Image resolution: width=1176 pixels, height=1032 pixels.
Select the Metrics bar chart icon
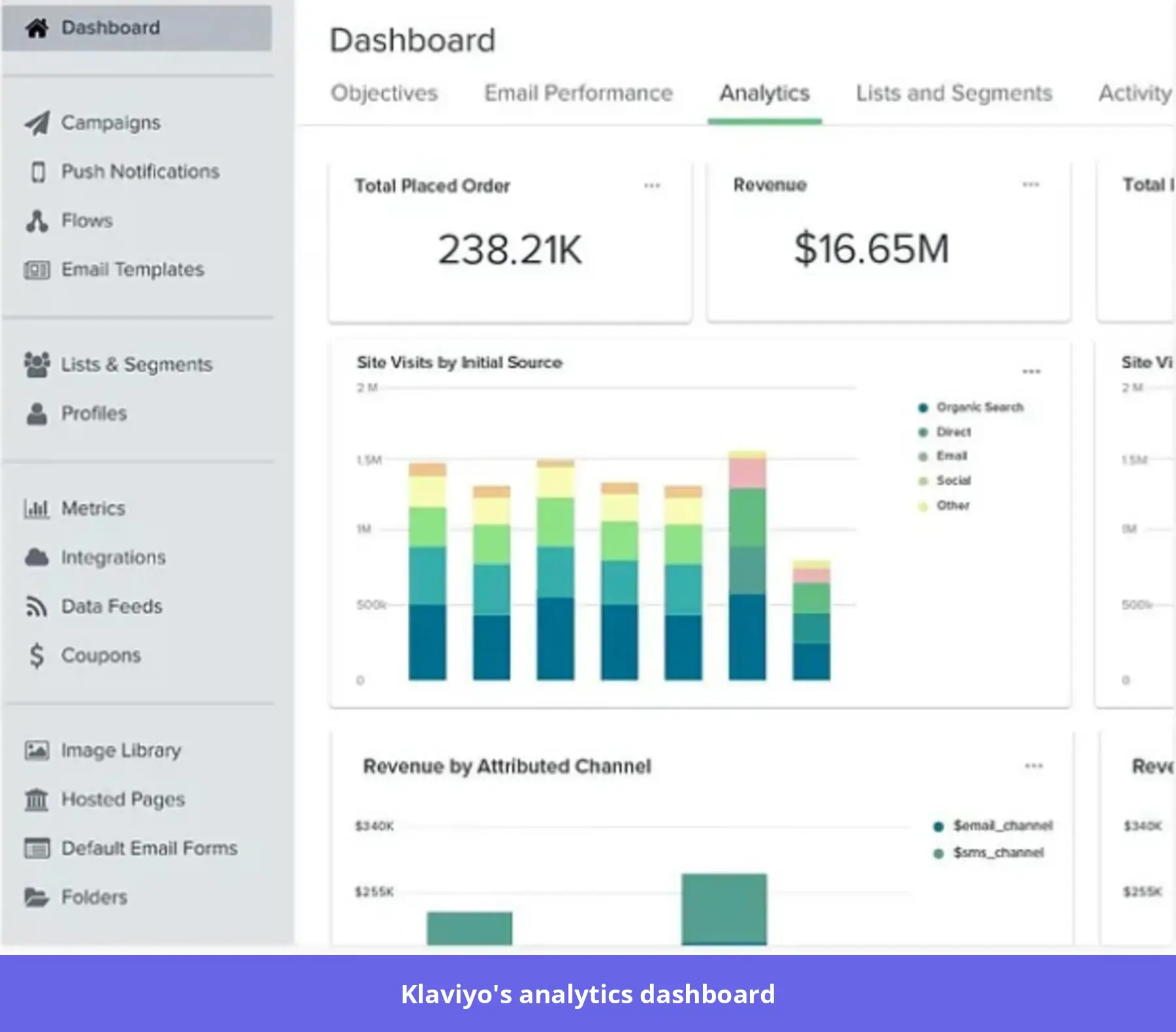(37, 508)
